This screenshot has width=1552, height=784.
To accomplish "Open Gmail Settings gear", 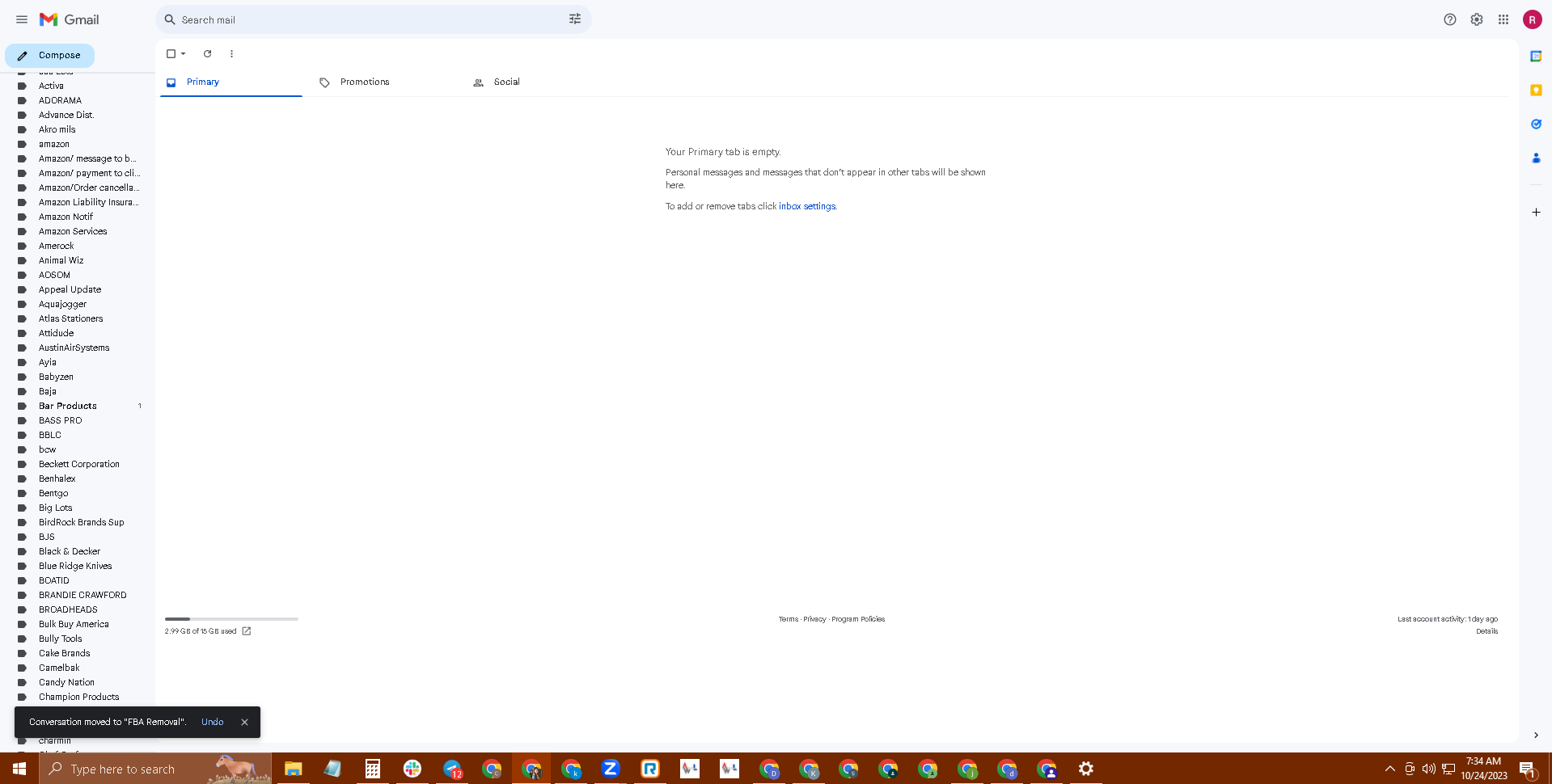I will (1477, 19).
